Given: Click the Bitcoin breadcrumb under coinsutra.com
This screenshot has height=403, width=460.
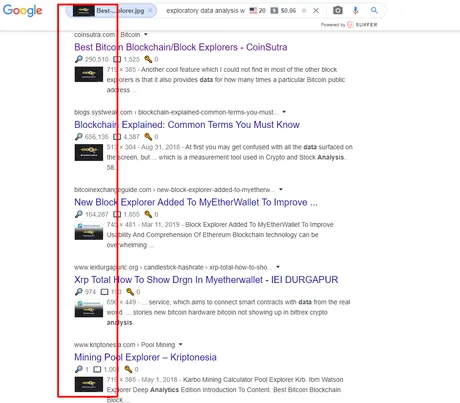Looking at the screenshot, I should pos(130,35).
